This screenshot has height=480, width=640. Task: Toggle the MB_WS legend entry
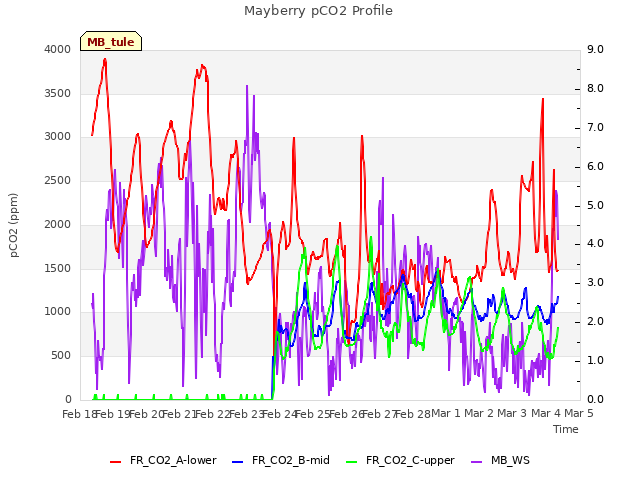[500, 460]
